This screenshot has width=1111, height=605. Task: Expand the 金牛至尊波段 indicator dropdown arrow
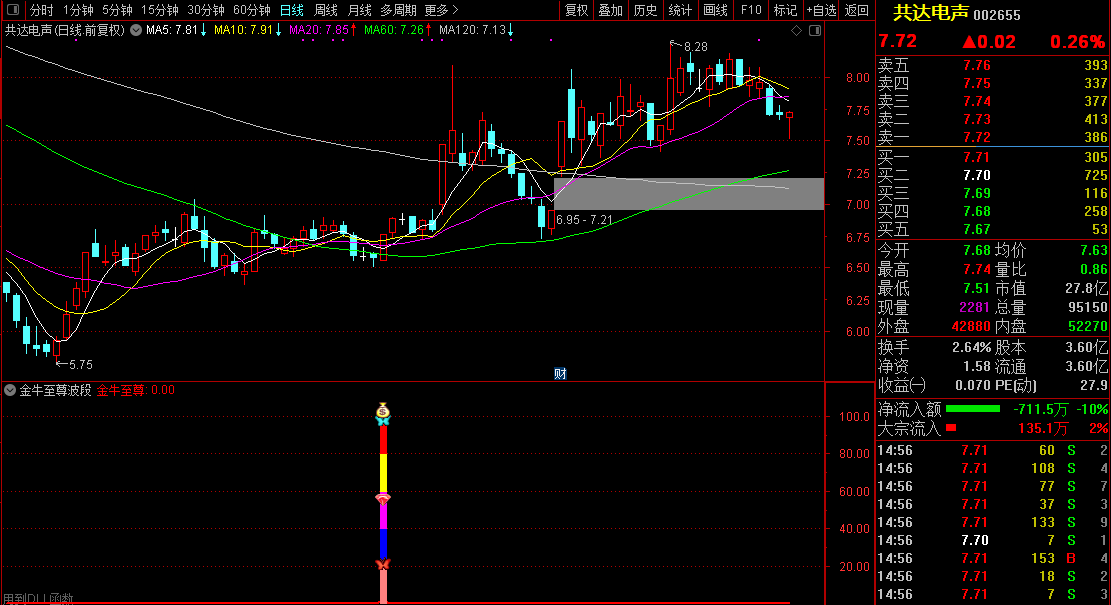[11, 391]
